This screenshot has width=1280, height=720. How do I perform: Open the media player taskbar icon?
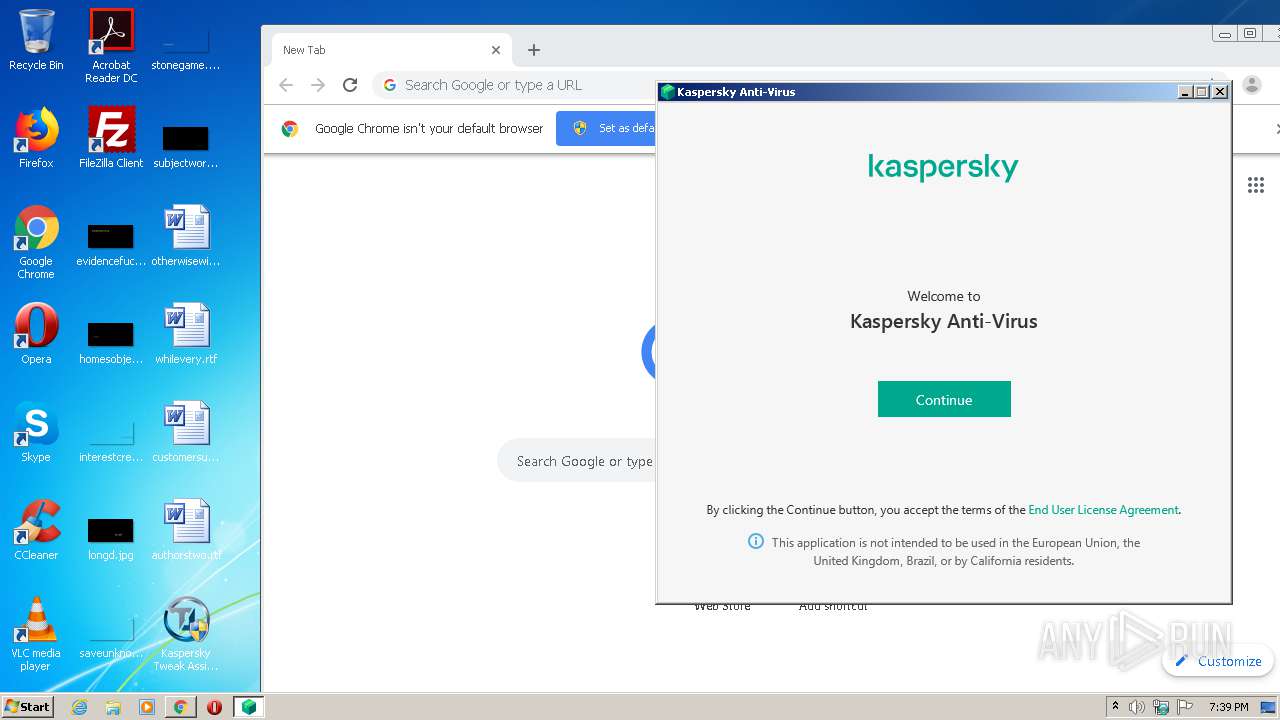147,707
